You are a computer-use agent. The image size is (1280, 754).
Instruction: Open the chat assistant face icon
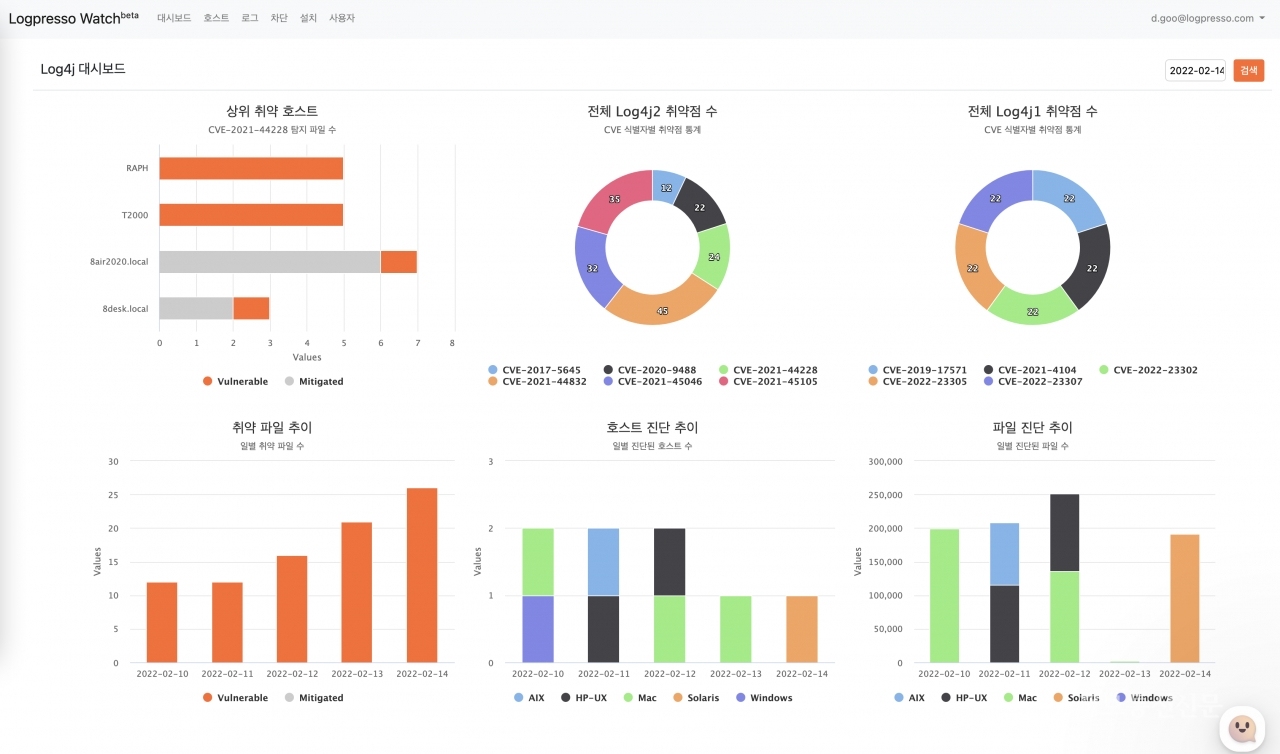coord(1242,728)
